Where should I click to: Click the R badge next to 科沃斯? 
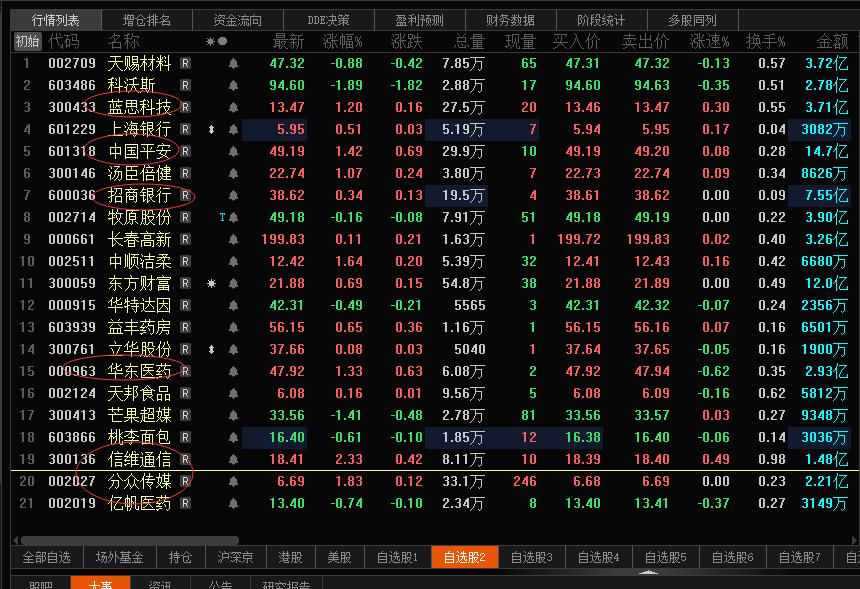point(185,86)
